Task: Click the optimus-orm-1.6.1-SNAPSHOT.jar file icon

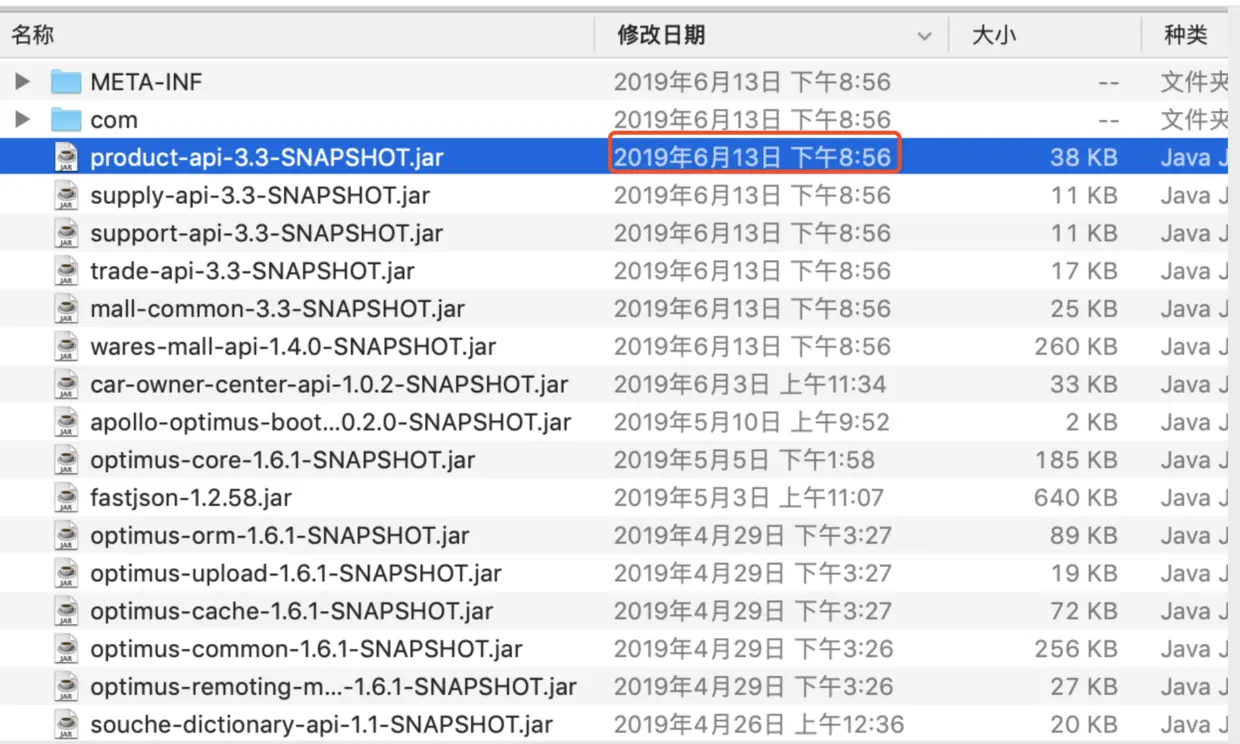Action: click(66, 536)
